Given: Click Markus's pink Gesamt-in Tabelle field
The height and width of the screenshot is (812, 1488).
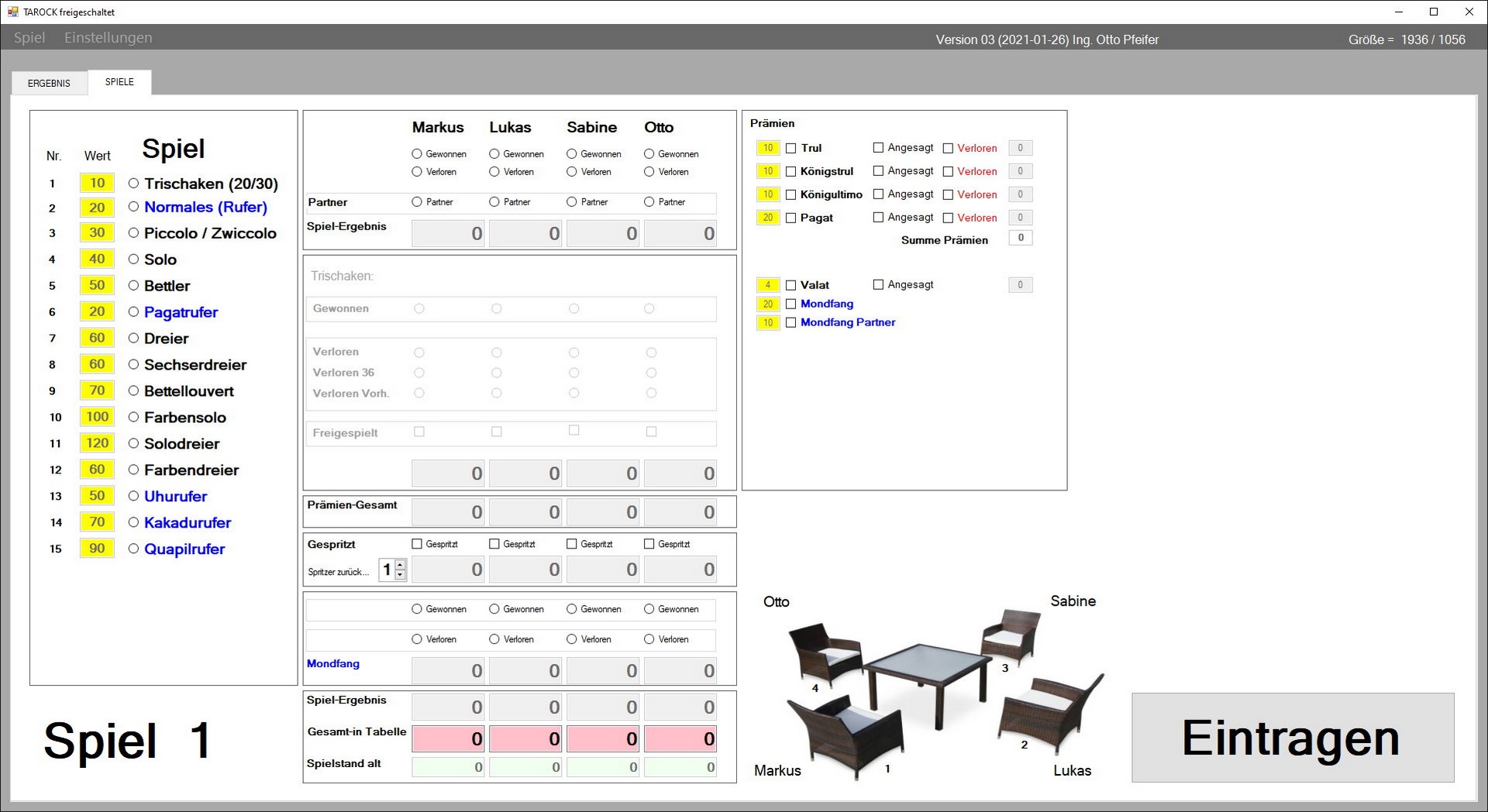Looking at the screenshot, I should (x=448, y=739).
